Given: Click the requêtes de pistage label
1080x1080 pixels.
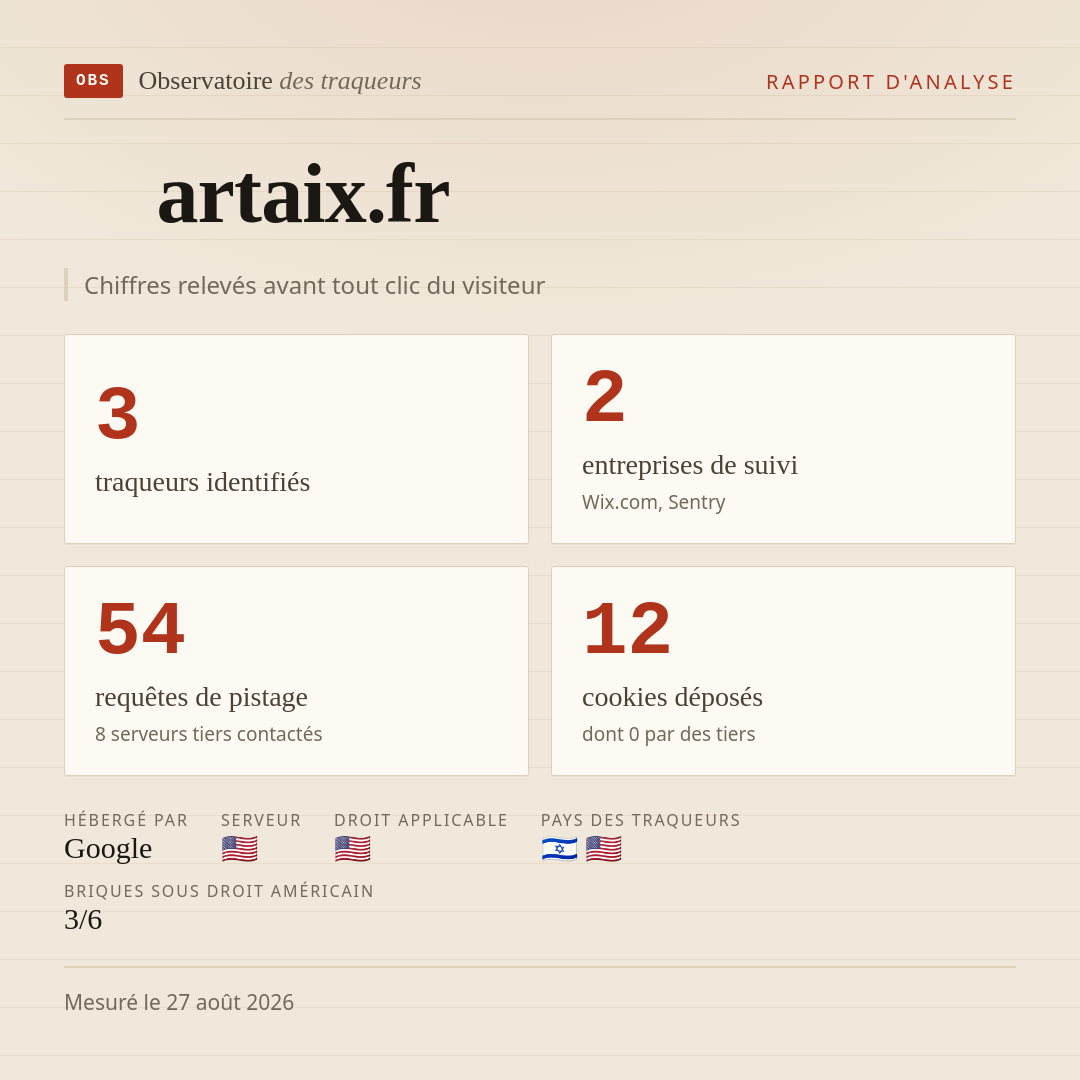Looking at the screenshot, I should (201, 697).
